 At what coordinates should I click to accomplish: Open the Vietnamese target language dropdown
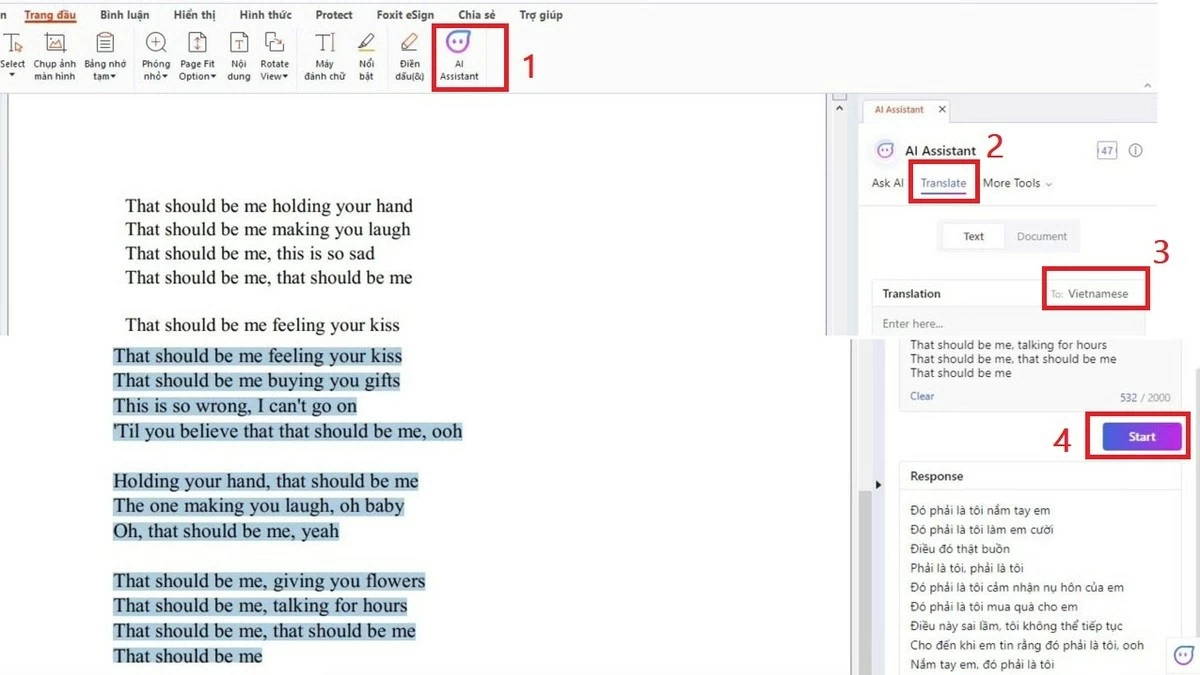[x=1096, y=293]
